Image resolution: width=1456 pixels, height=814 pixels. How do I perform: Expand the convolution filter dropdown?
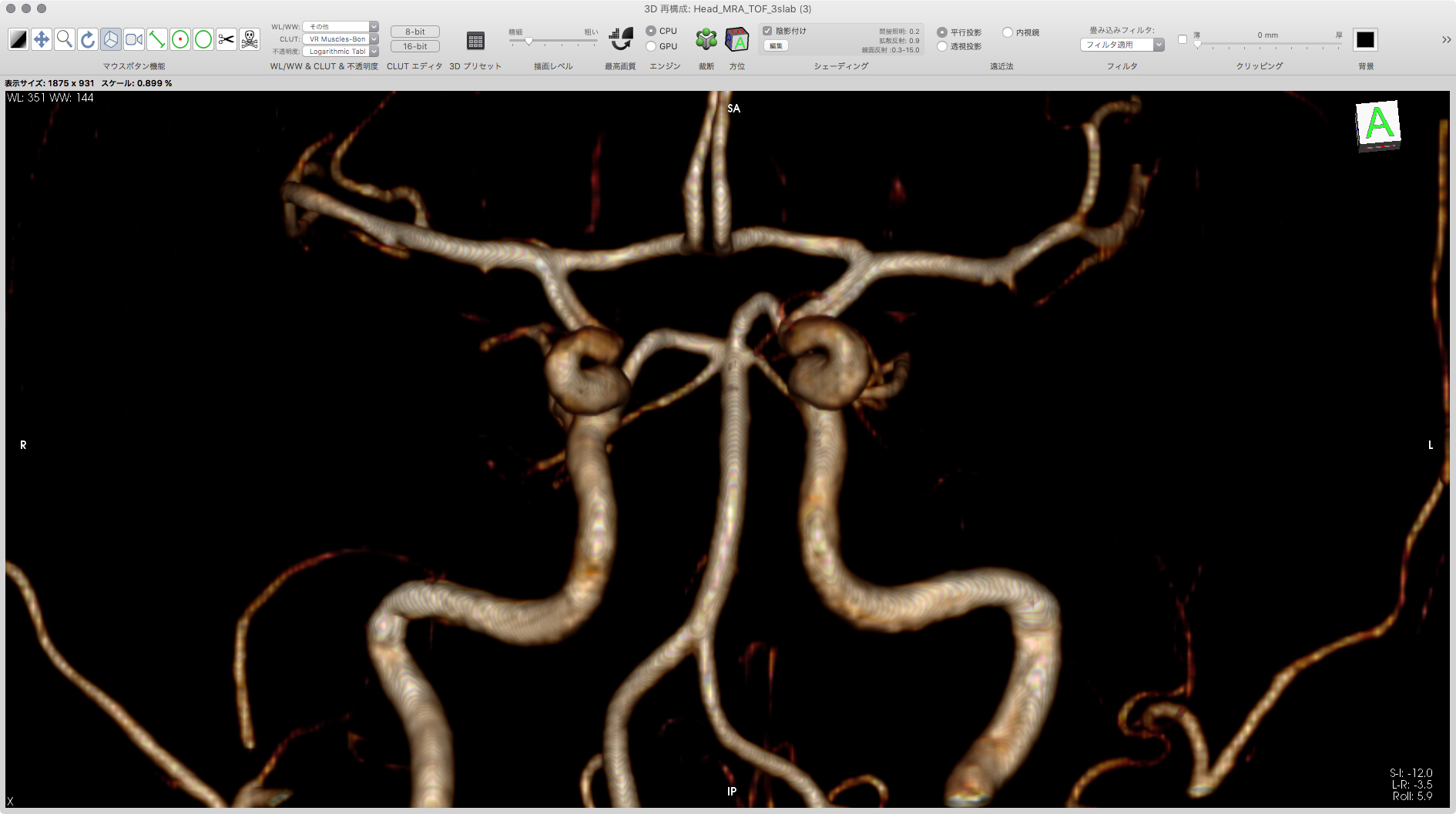(1122, 45)
